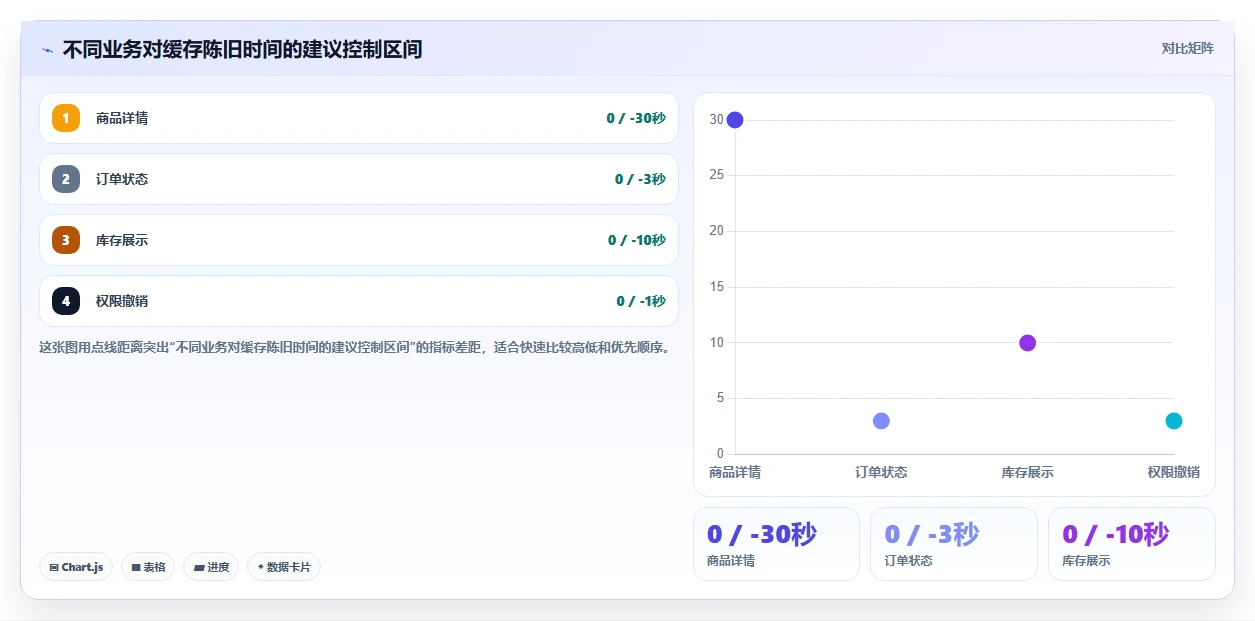The width and height of the screenshot is (1255, 621).
Task: Open the 0 / -10秒 库存展示 data card
Action: tap(1132, 544)
